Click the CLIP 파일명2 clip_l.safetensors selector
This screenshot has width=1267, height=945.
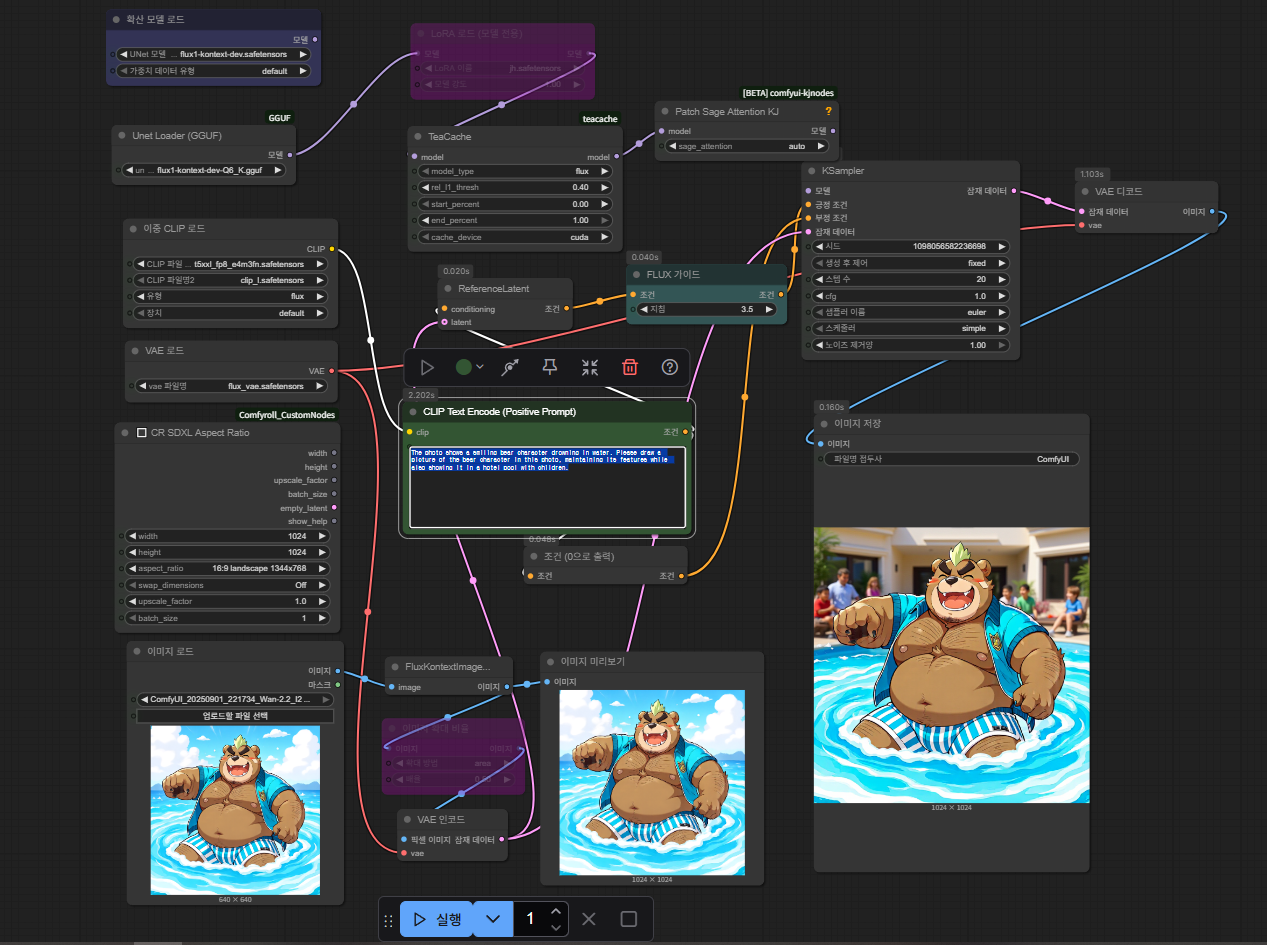tap(232, 280)
